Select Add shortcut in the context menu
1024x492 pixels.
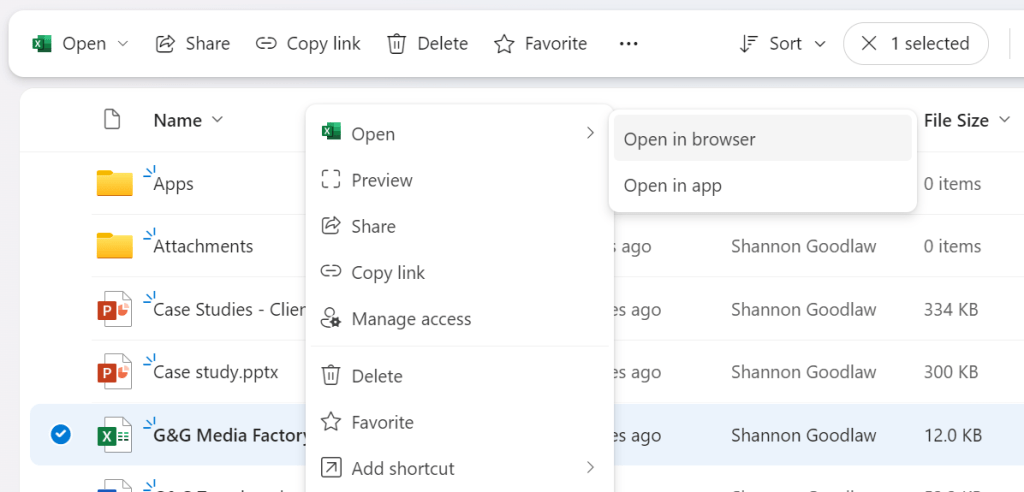pyautogui.click(x=460, y=468)
